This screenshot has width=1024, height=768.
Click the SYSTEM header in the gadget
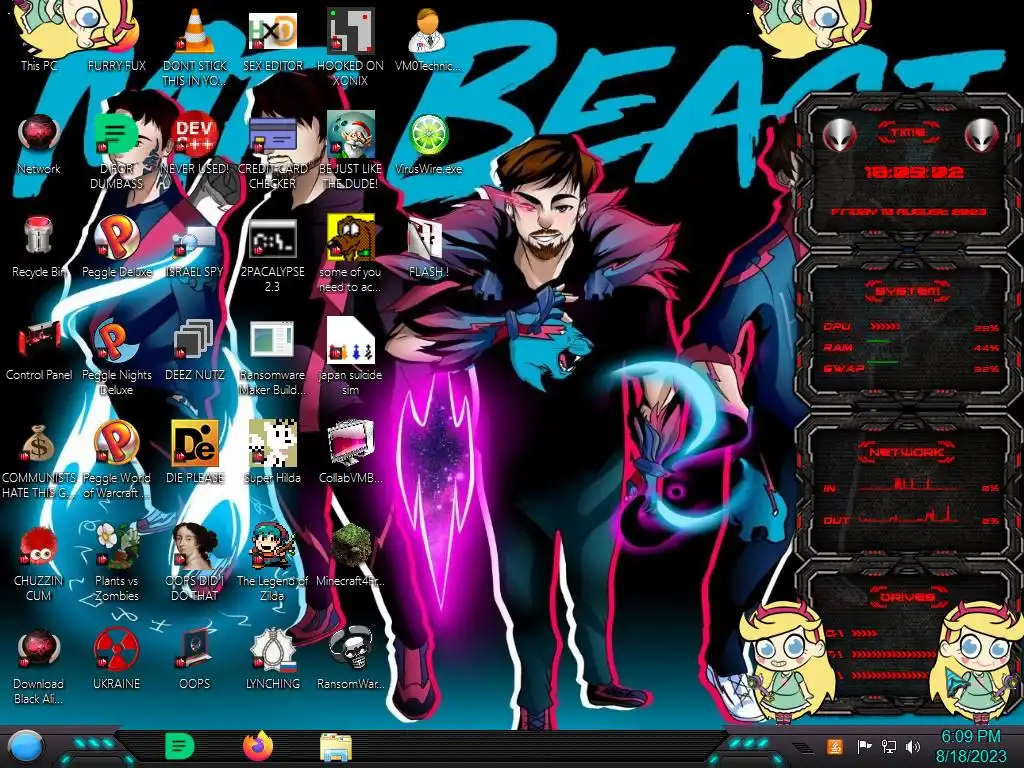(x=908, y=291)
